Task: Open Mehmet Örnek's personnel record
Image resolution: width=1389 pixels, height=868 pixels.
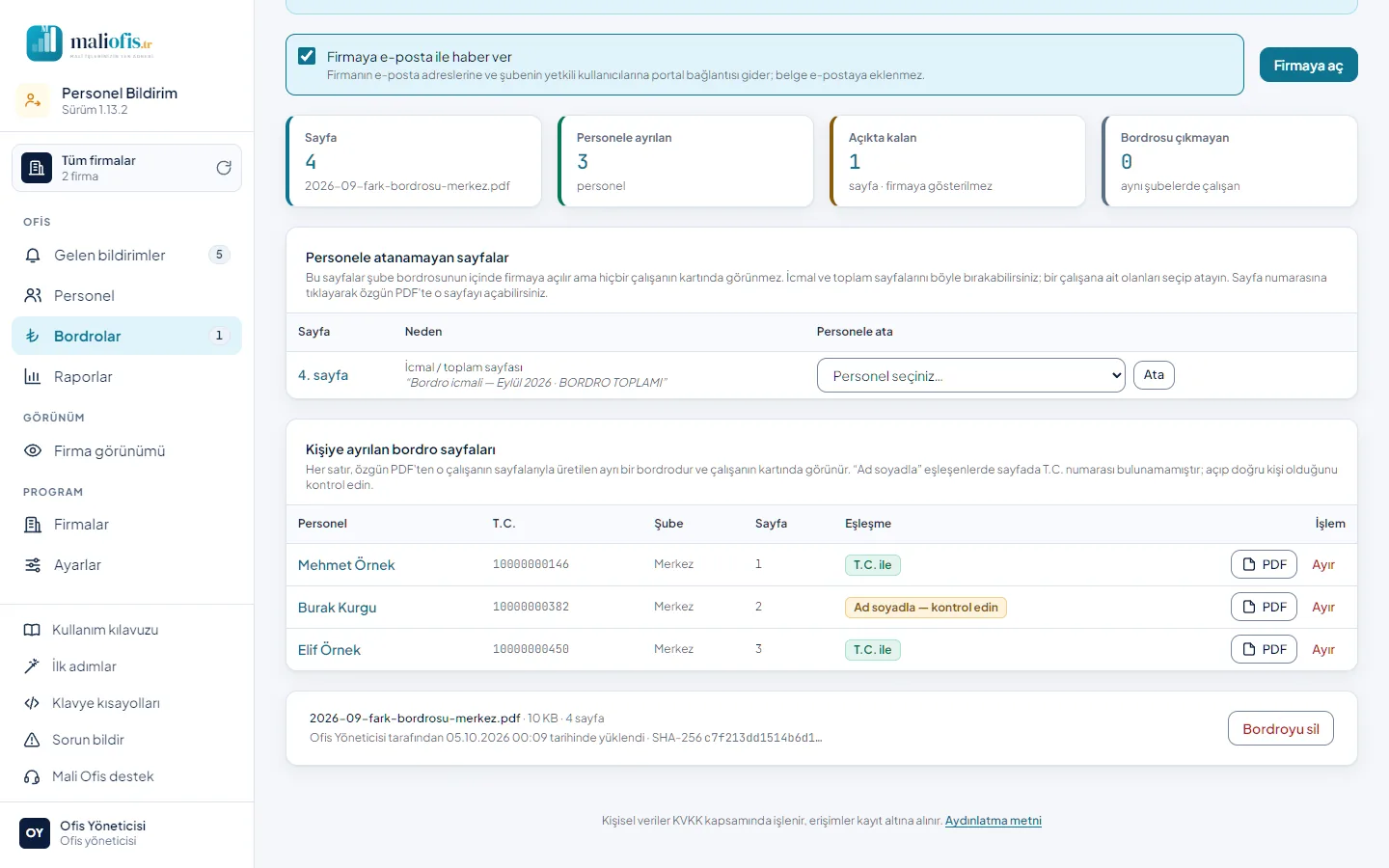Action: point(346,565)
